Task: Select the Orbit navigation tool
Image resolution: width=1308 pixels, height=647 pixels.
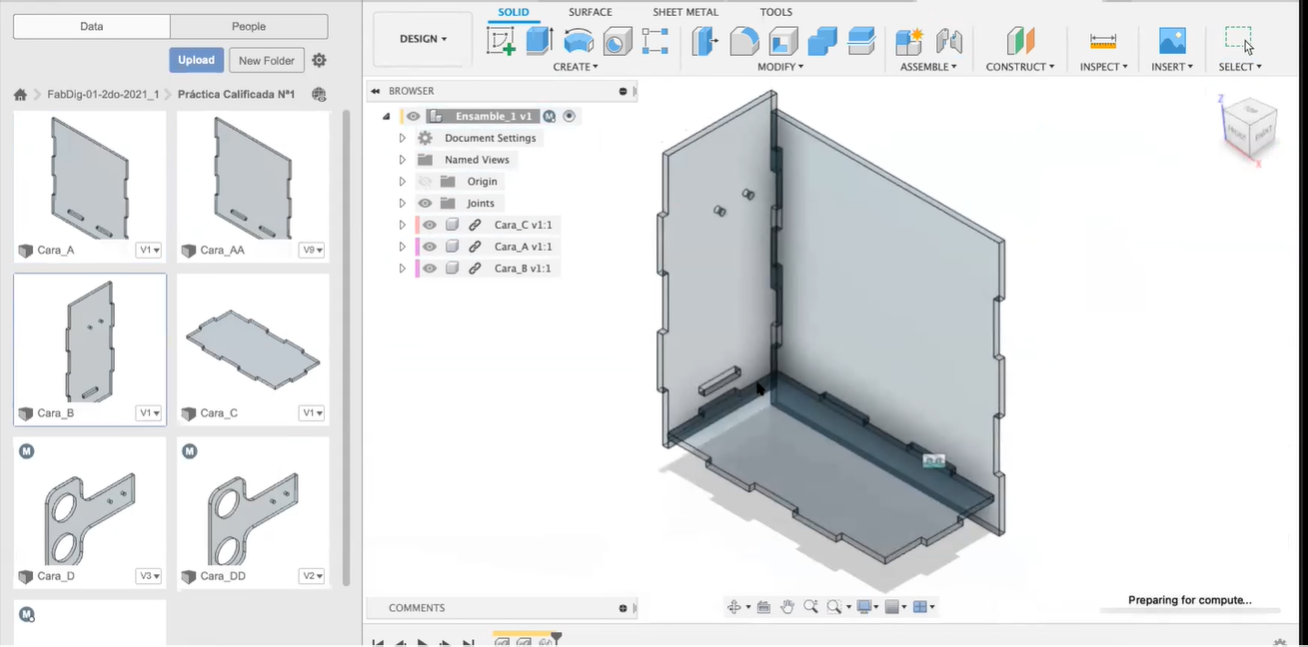Action: click(734, 607)
